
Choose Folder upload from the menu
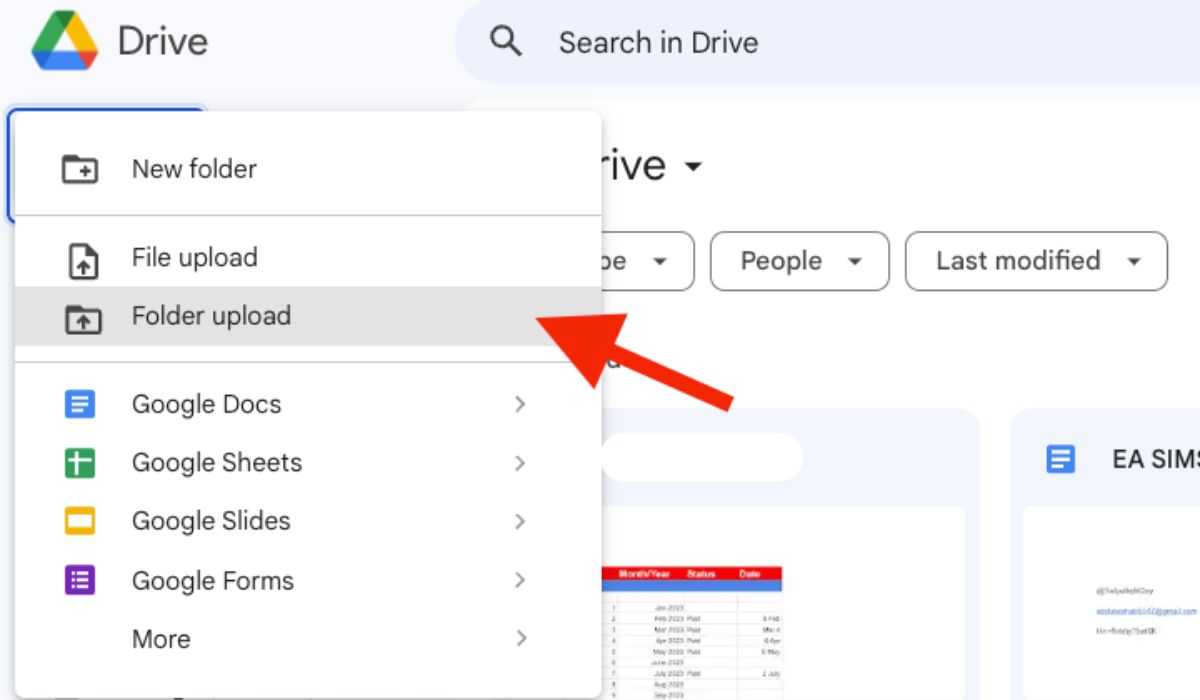click(211, 316)
